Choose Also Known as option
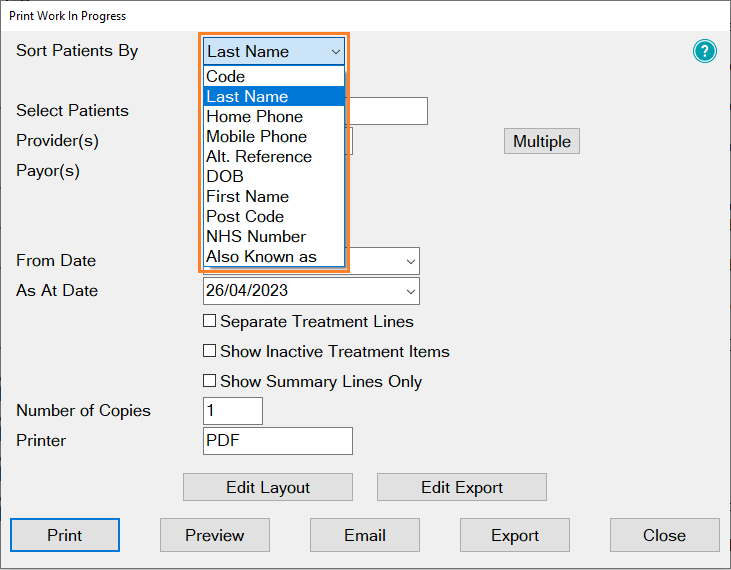This screenshot has height=570, width=731. 274,257
